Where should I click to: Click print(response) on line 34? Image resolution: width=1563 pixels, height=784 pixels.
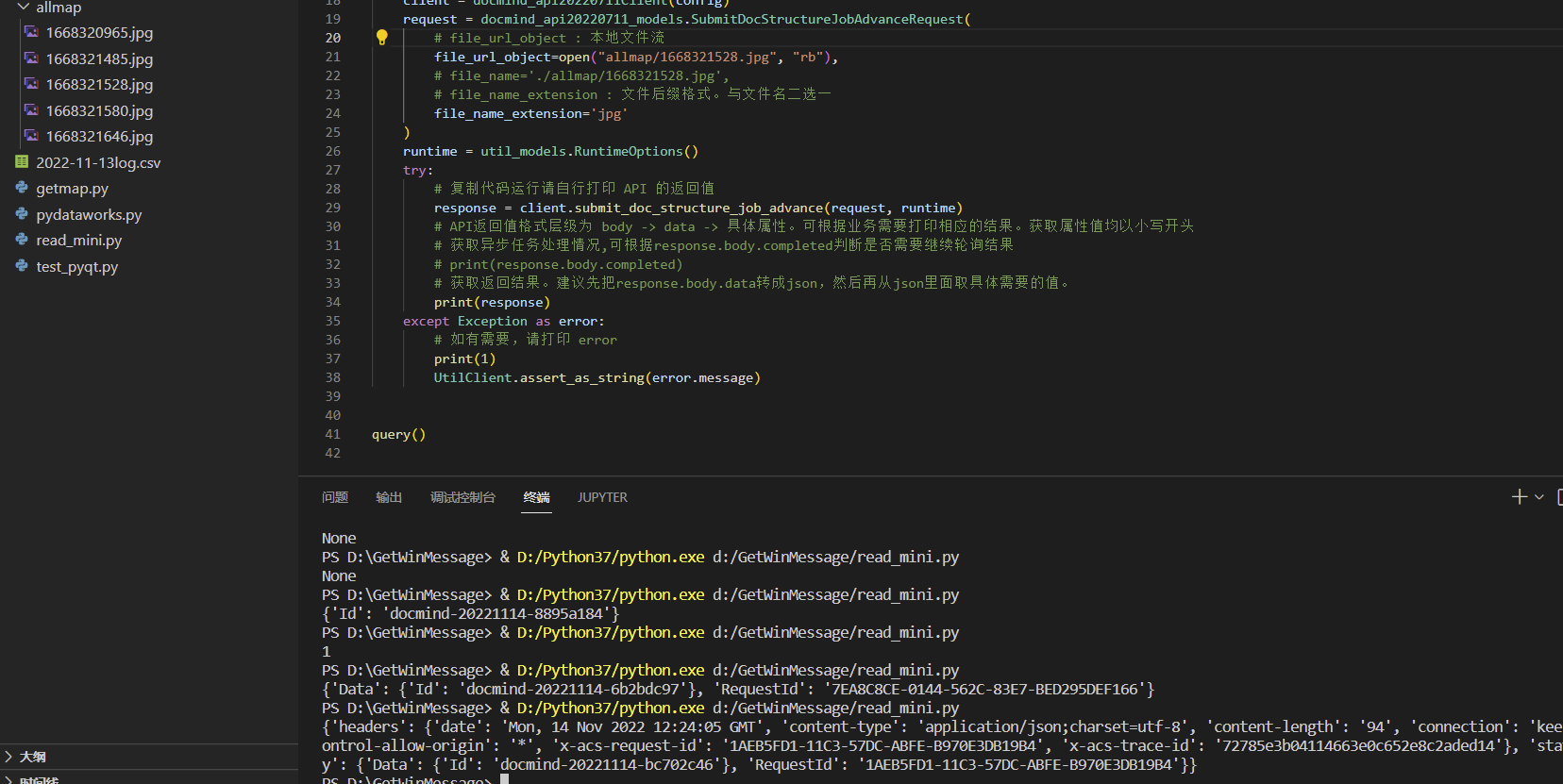[x=492, y=302]
